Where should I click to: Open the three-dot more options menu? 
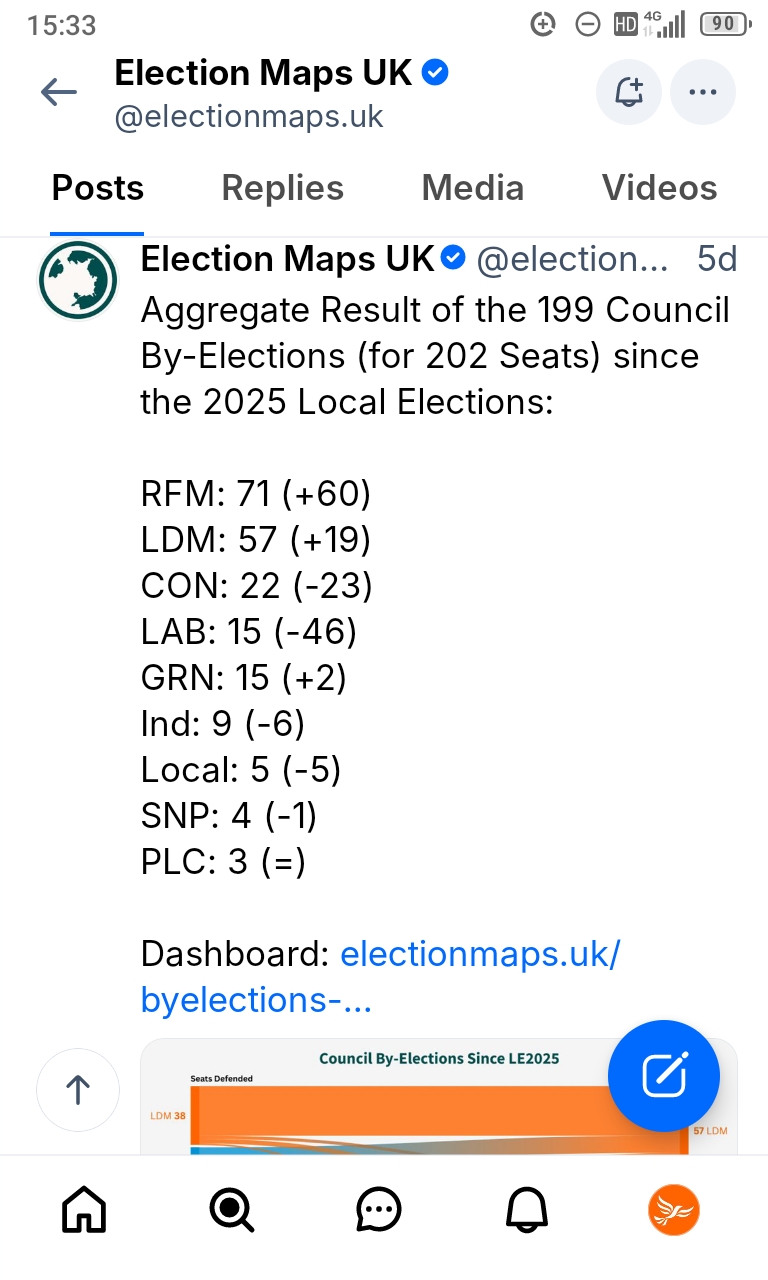pyautogui.click(x=703, y=93)
